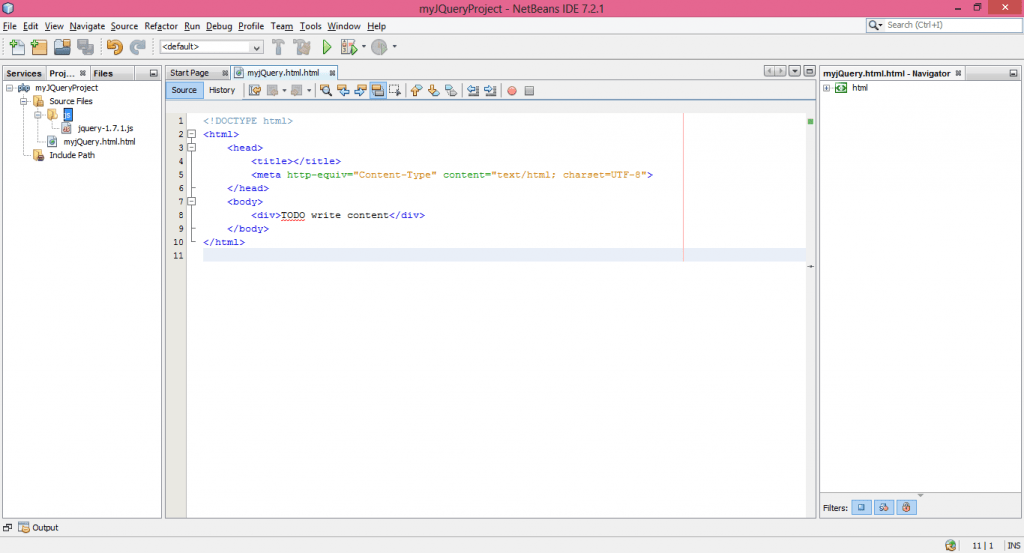Click the Find Selection magnifier icon

(326, 91)
